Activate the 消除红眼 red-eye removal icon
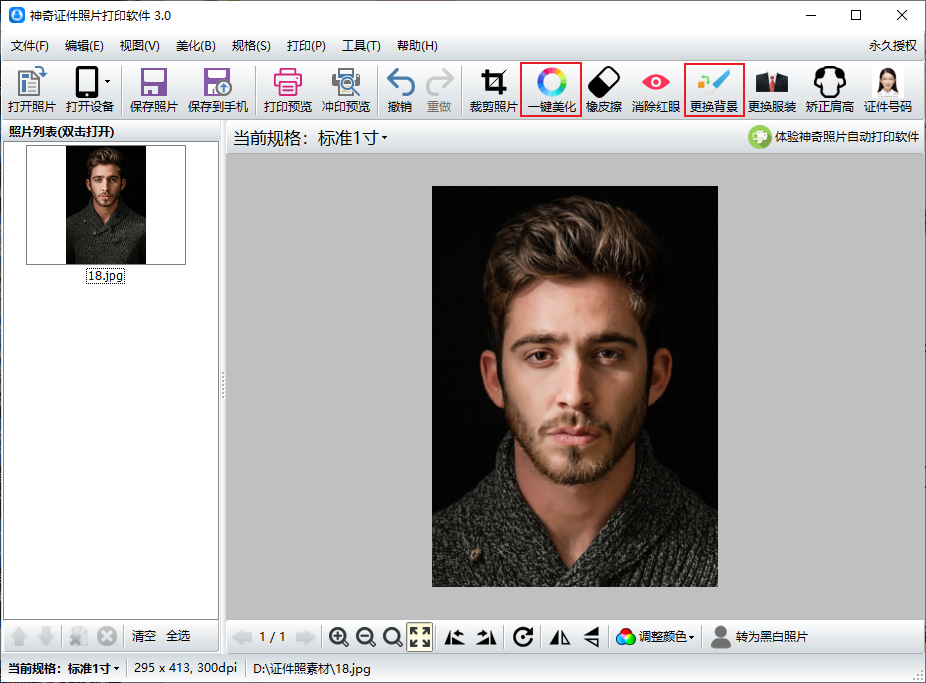This screenshot has height=683, width=926. click(x=656, y=90)
